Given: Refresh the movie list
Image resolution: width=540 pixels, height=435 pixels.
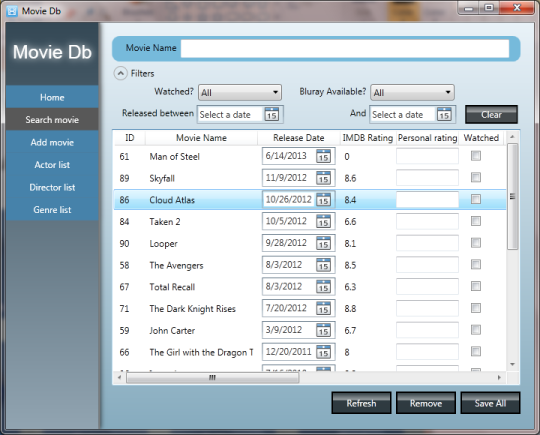Looking at the screenshot, I should (361, 403).
